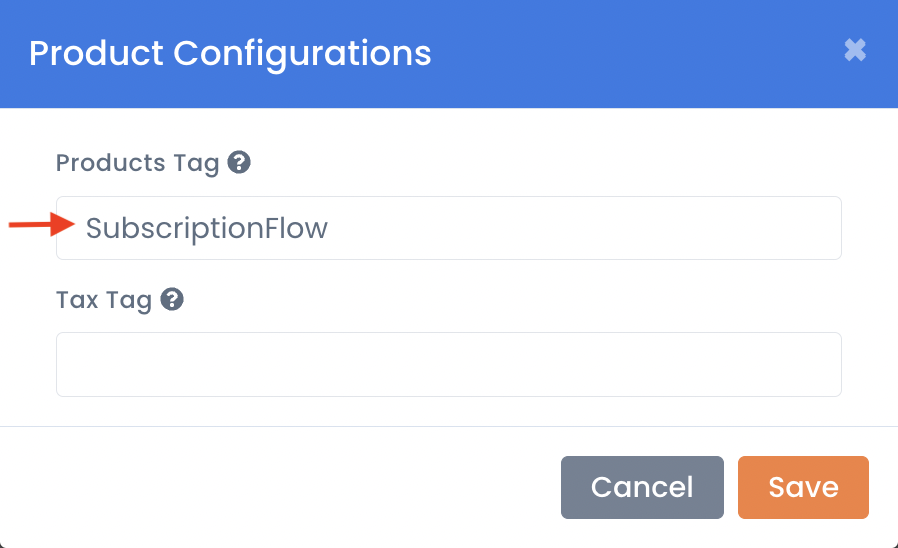Click the question mark beside Products Tag
Viewport: 898px width, 548px height.
239,162
